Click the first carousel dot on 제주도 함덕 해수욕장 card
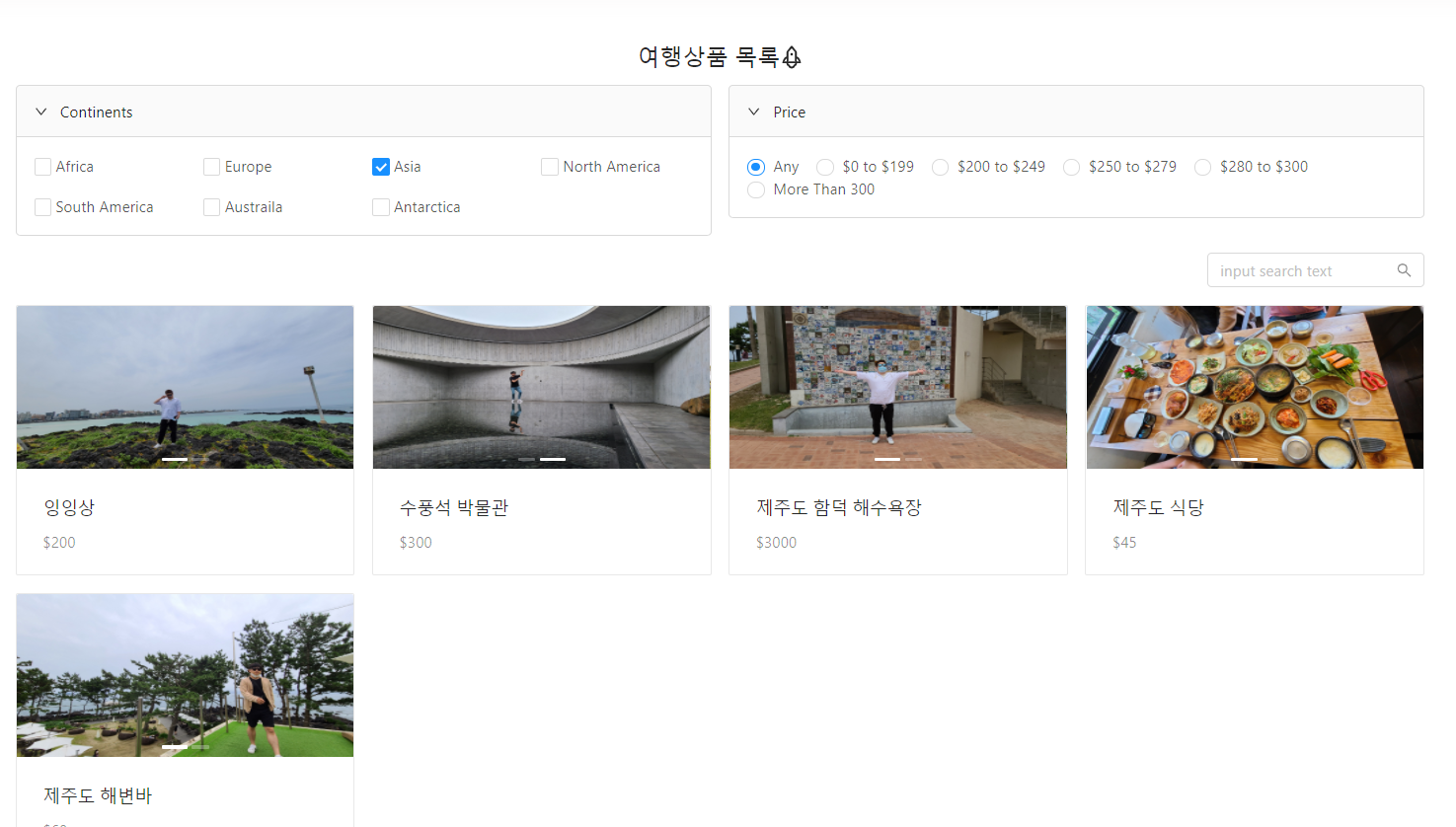 (x=885, y=459)
